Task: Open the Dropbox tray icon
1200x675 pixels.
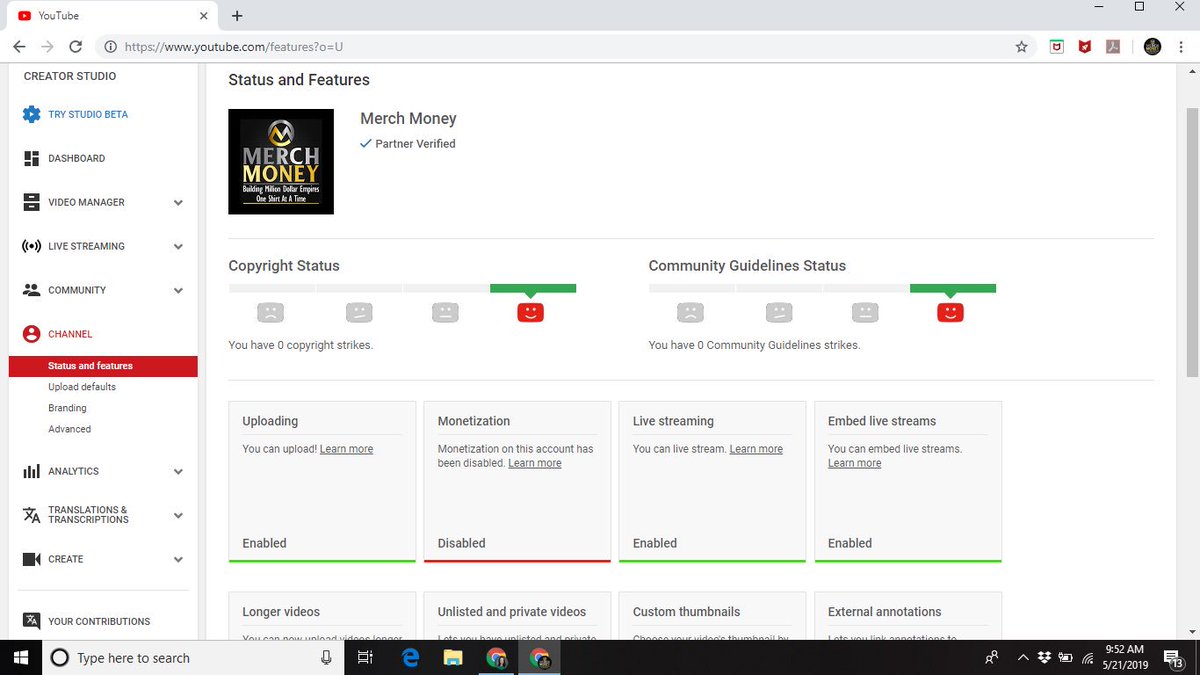Action: click(x=1044, y=657)
